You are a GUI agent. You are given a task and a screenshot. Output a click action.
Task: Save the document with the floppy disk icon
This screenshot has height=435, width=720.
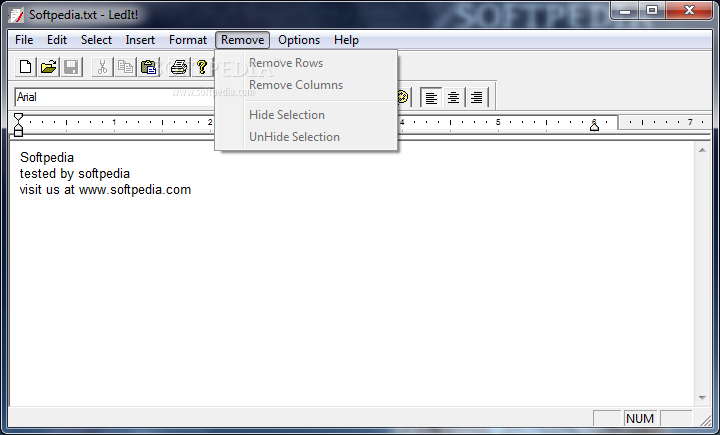tap(71, 67)
